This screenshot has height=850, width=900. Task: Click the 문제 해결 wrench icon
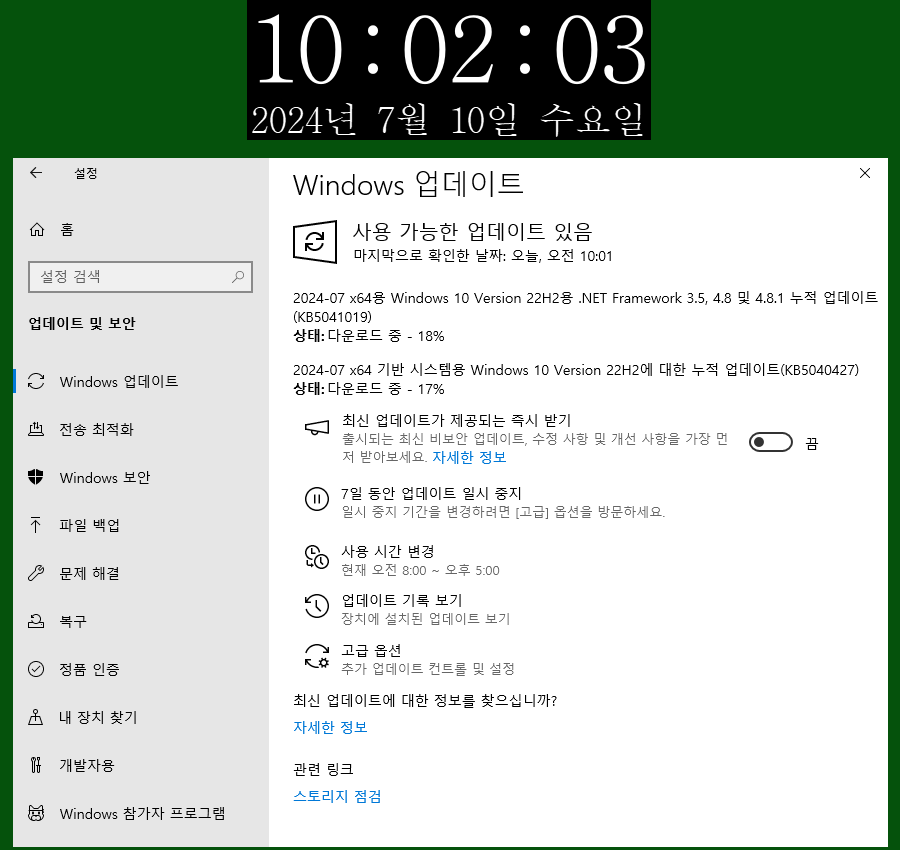(36, 573)
